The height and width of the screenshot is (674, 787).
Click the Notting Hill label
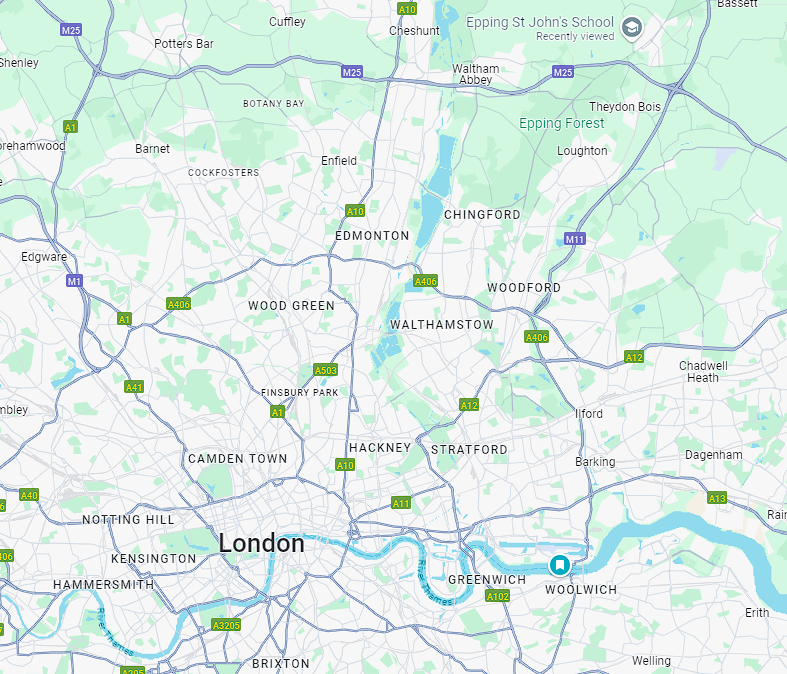coord(128,520)
